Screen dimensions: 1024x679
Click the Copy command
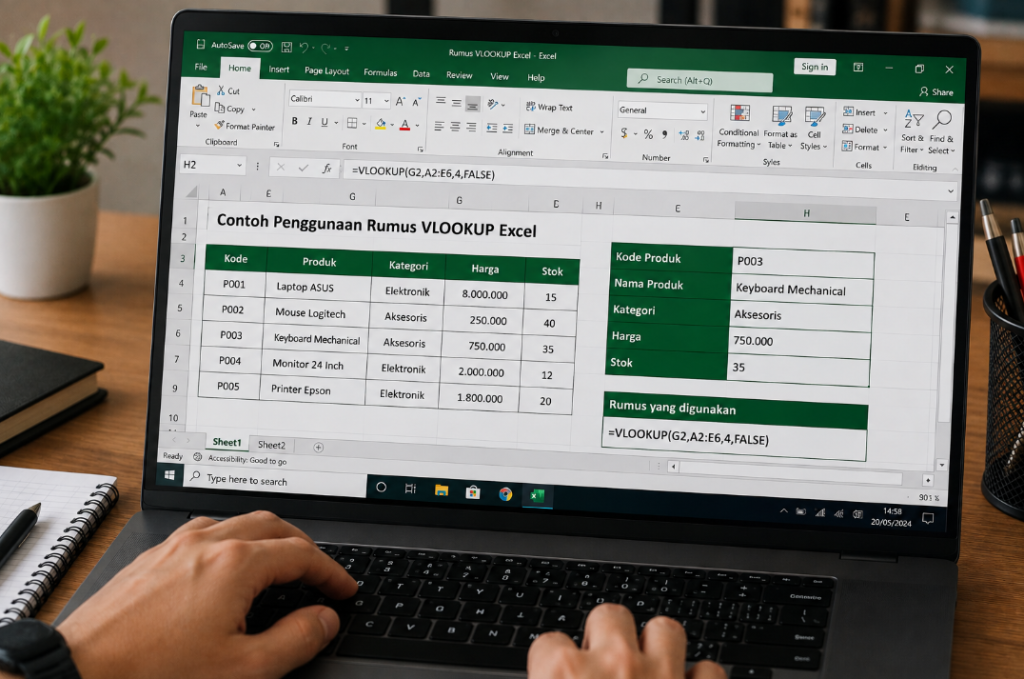[232, 108]
